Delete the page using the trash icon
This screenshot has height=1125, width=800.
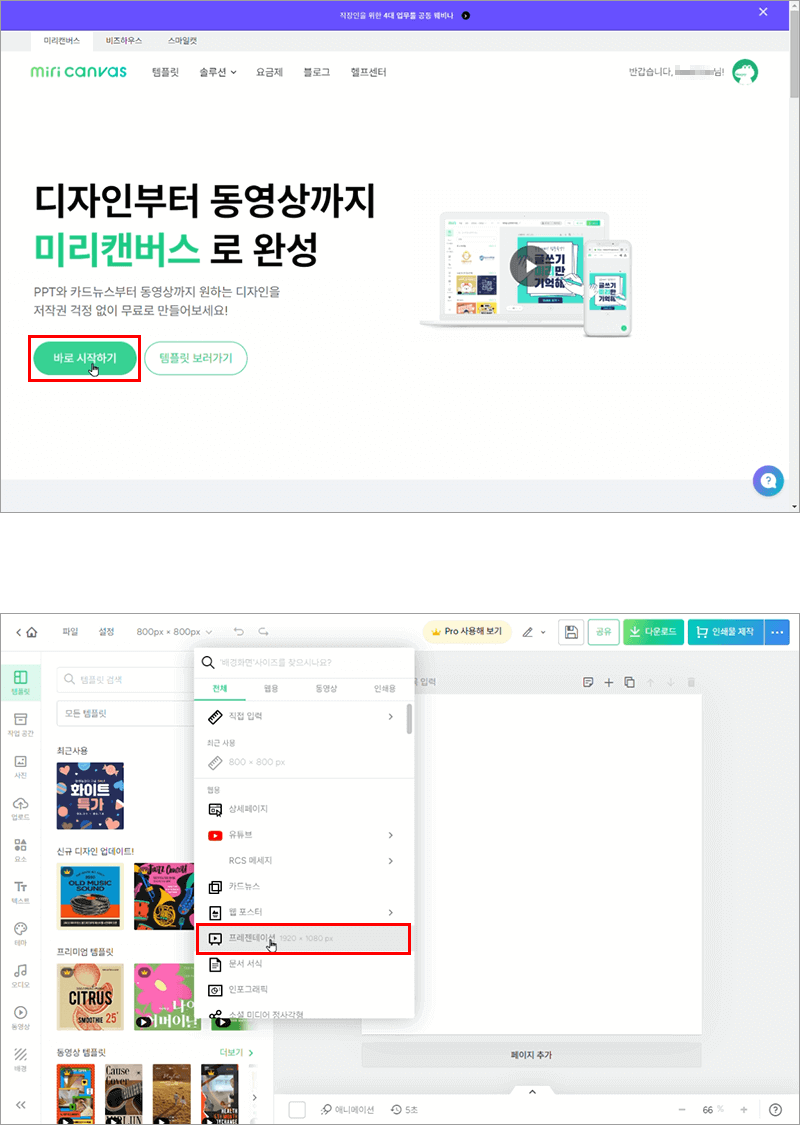[x=691, y=681]
